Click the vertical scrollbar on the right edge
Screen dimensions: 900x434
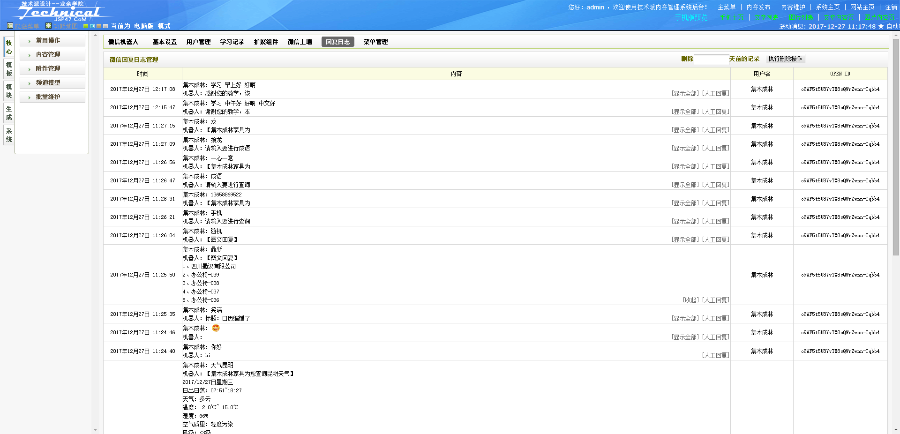click(x=895, y=200)
